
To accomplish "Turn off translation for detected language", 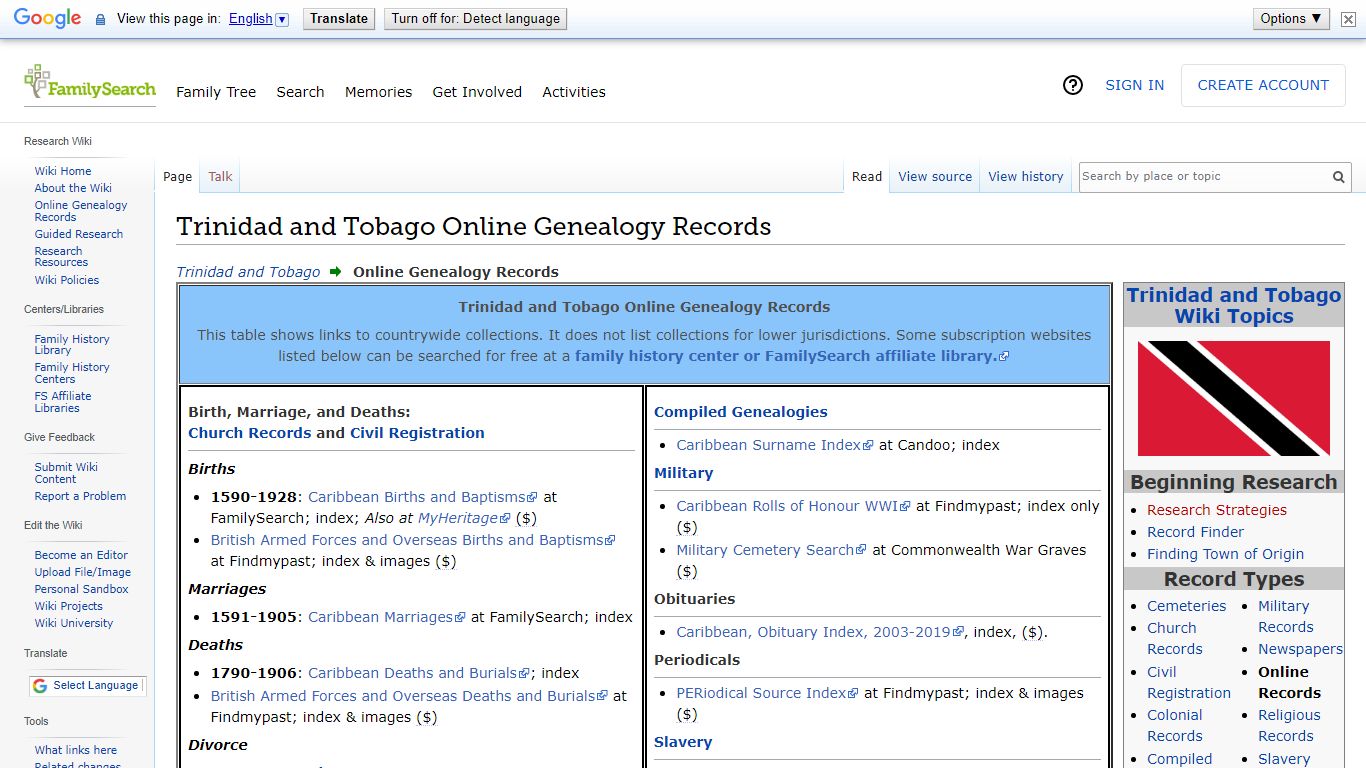I will [475, 19].
